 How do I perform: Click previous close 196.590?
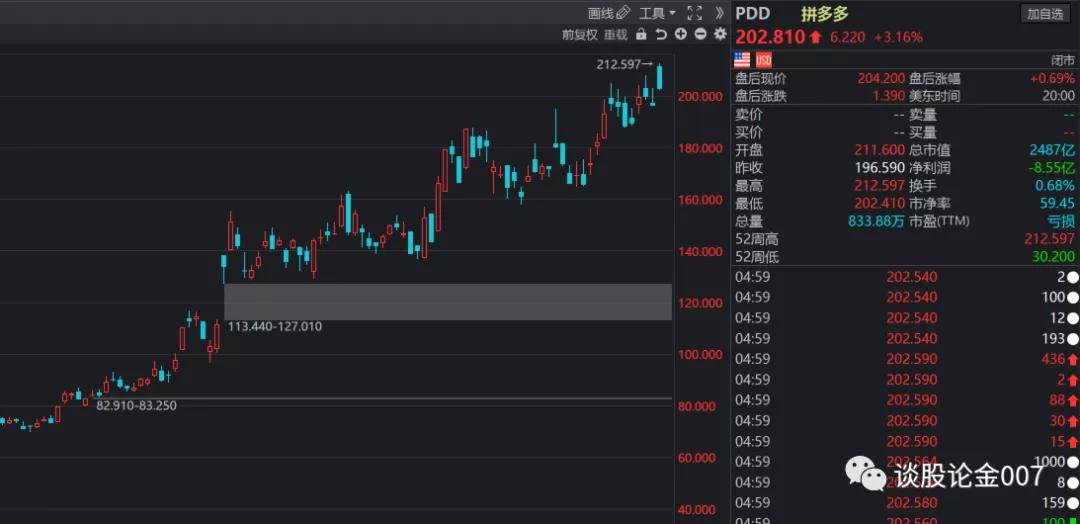[880, 168]
